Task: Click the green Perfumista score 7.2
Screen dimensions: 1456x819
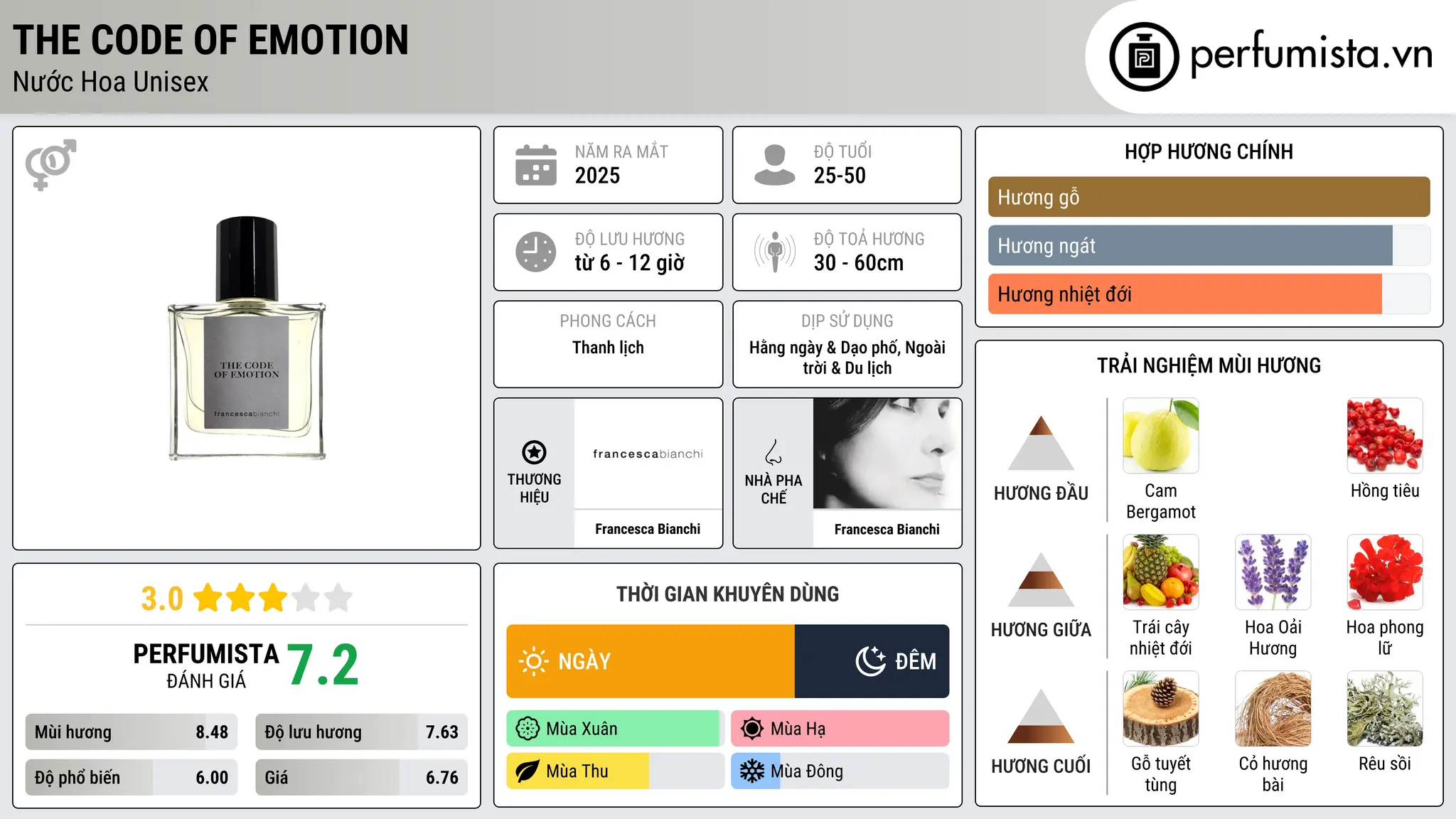Action: 323,665
